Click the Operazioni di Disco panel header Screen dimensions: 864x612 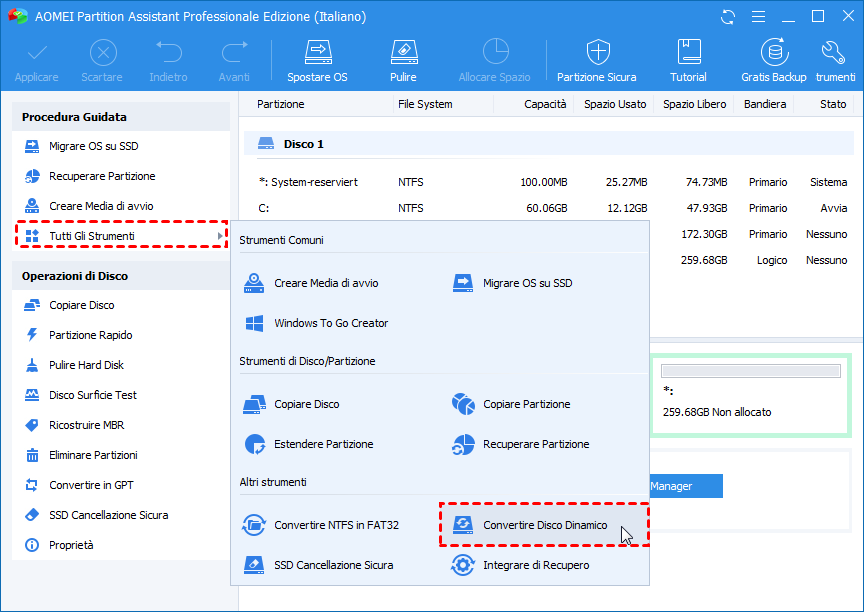click(x=121, y=276)
